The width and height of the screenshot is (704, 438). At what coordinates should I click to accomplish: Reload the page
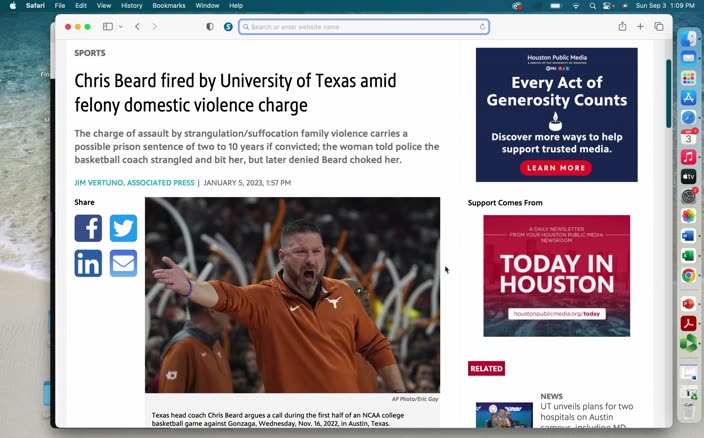tap(483, 27)
